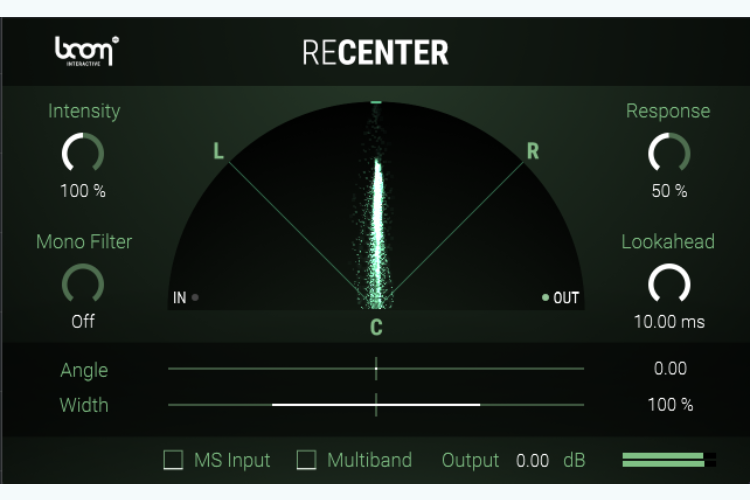This screenshot has height=500, width=750.
Task: Click the Mono Filter knob
Action: click(x=83, y=284)
